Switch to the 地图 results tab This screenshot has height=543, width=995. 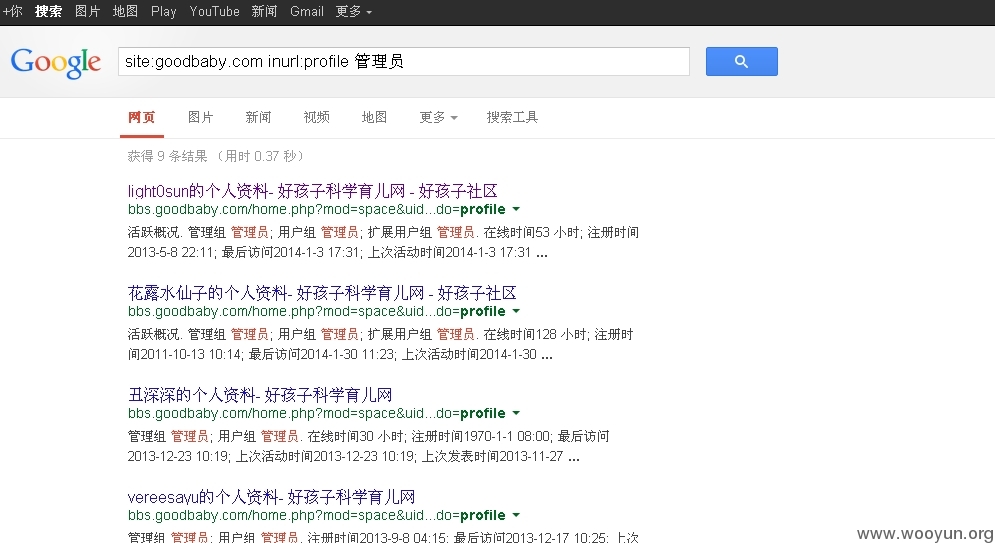click(x=374, y=117)
